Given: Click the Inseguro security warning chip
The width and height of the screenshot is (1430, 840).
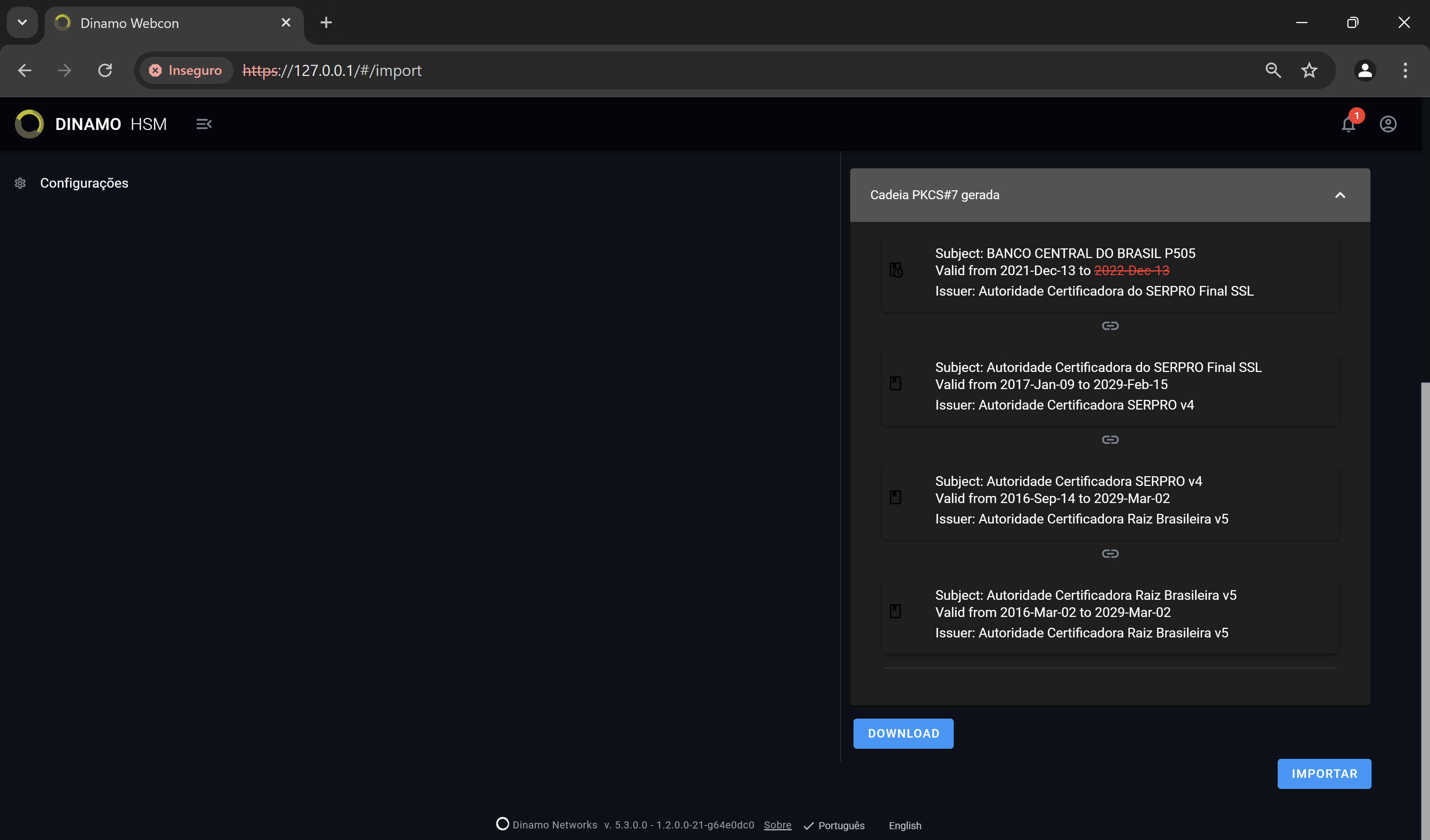Looking at the screenshot, I should pyautogui.click(x=185, y=70).
